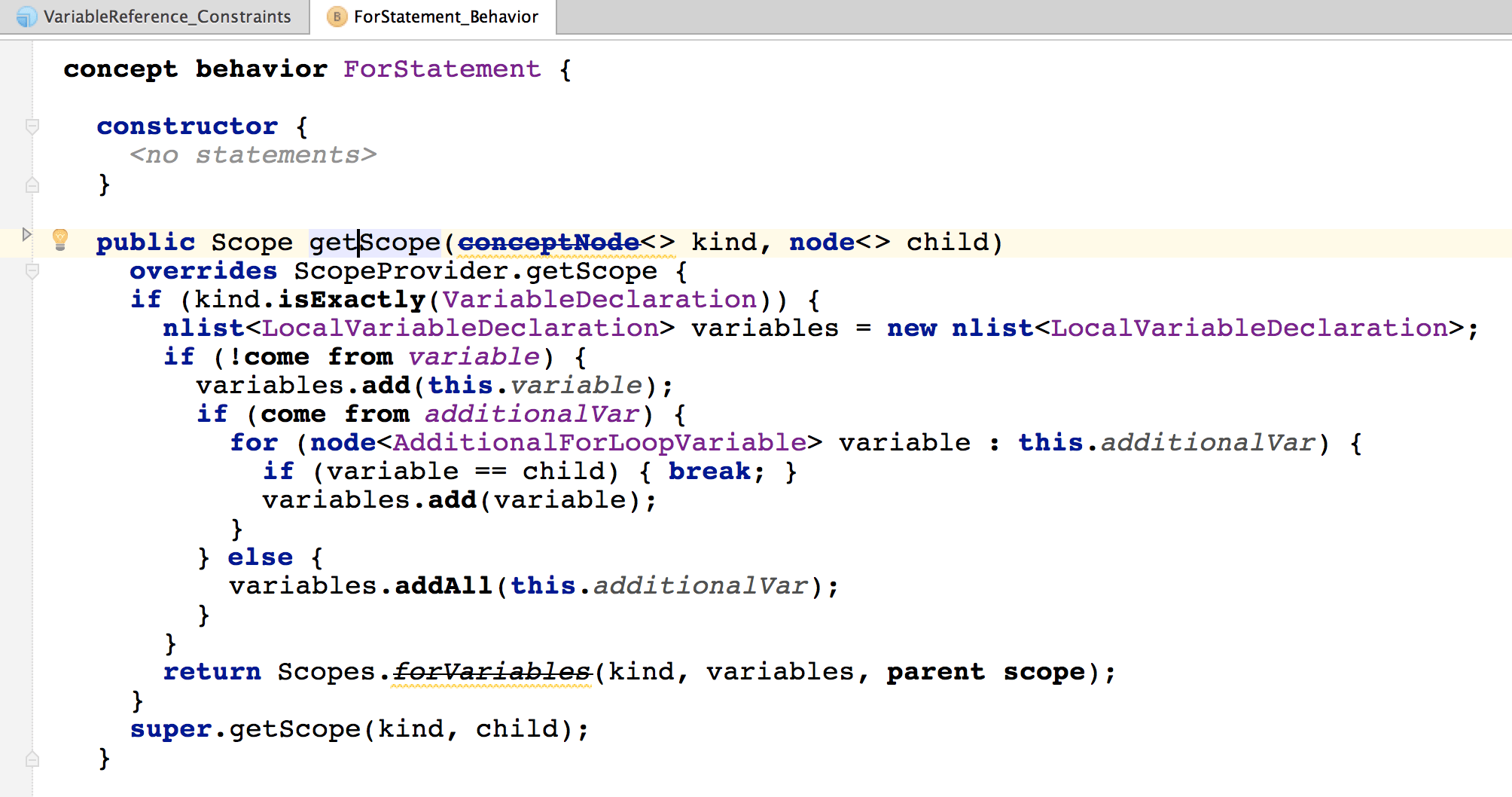Image resolution: width=1512 pixels, height=797 pixels.
Task: Click the AdditionalForLoopVariable type
Action: (599, 443)
